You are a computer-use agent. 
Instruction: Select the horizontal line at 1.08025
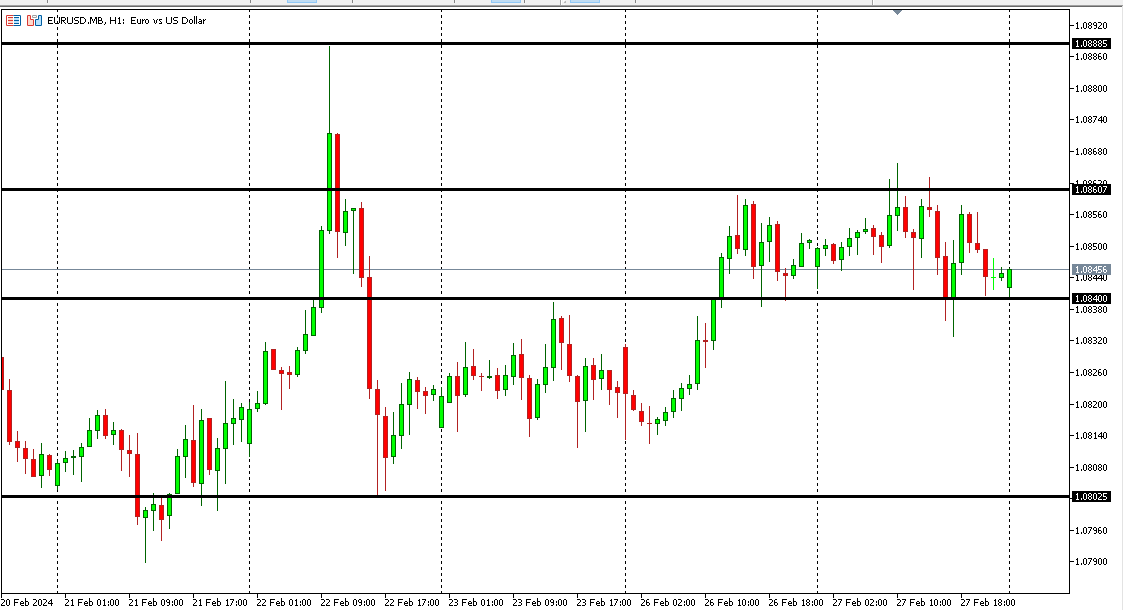[535, 496]
